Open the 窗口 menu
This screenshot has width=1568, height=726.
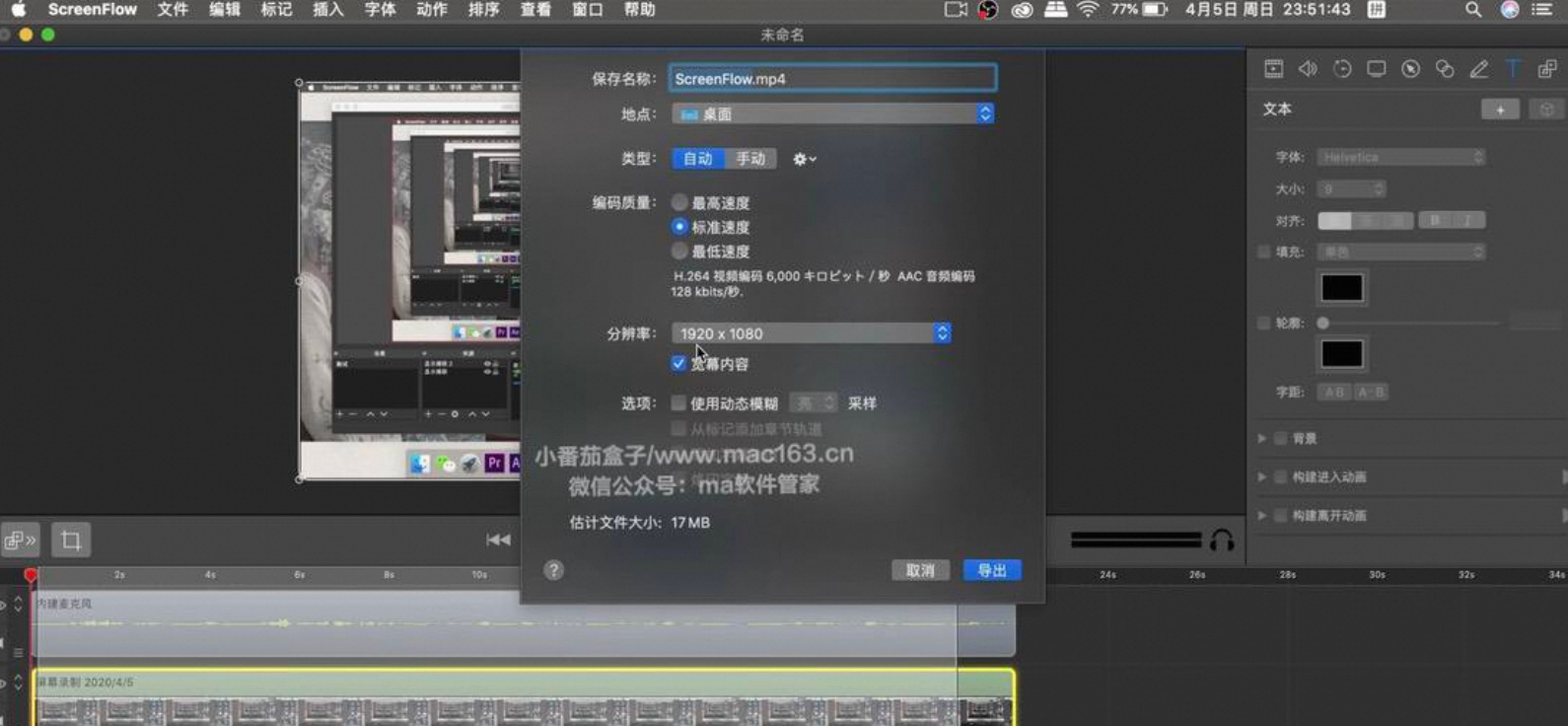(x=588, y=10)
